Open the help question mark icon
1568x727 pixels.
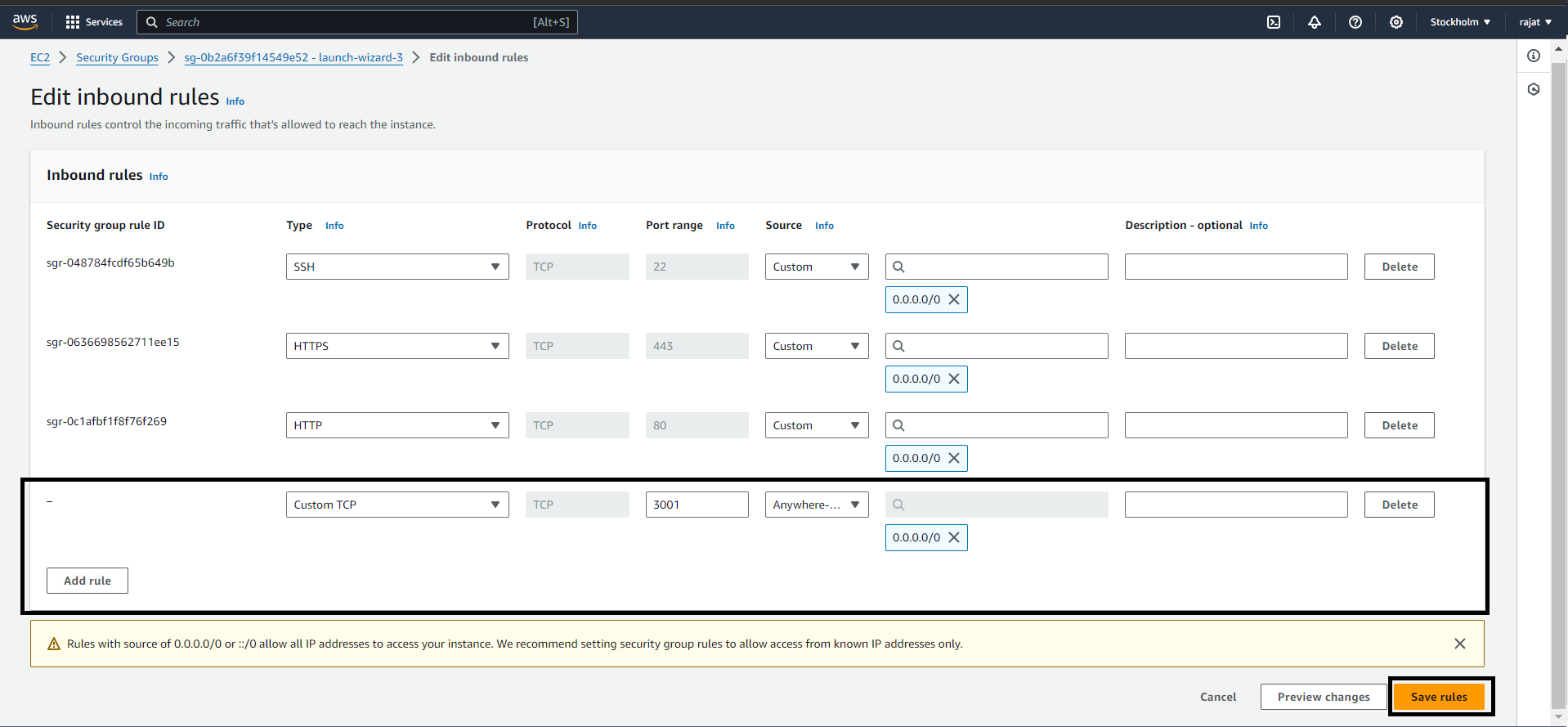[1355, 22]
